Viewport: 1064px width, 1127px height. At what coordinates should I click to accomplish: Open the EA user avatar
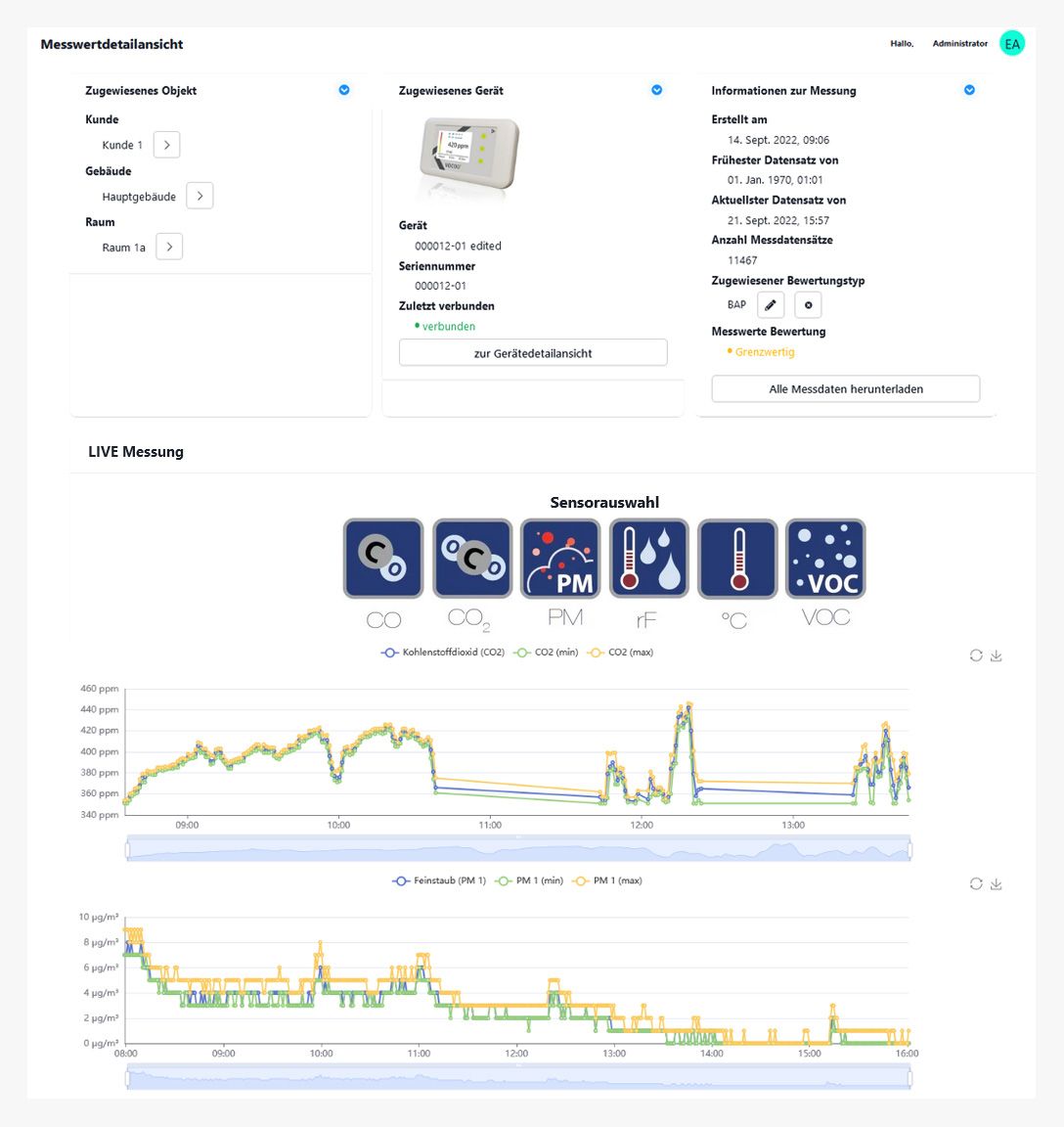pyautogui.click(x=1011, y=44)
